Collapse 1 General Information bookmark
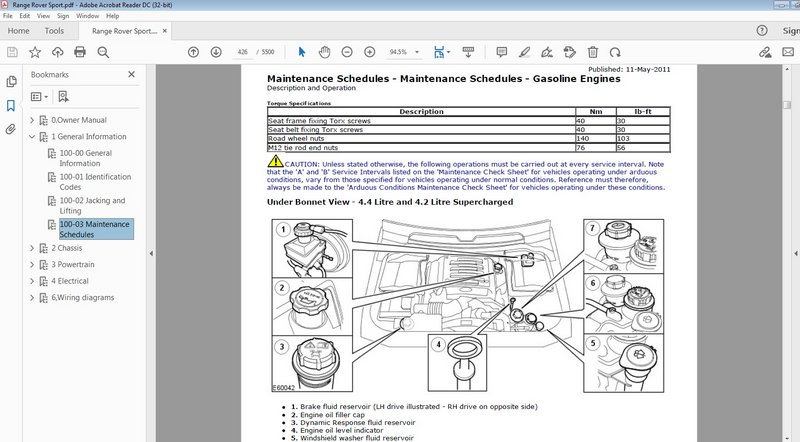This screenshot has height=442, width=800. click(32, 137)
